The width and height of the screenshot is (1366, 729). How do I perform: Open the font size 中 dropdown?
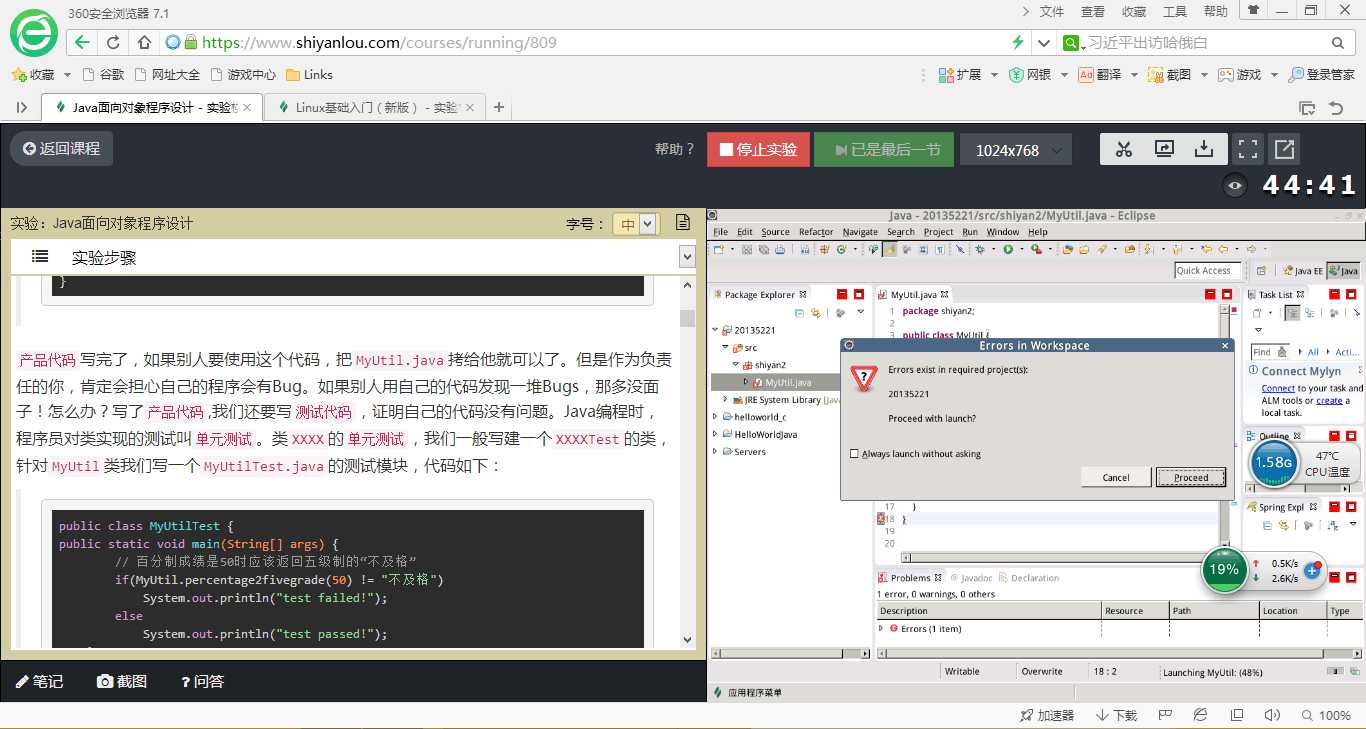[636, 224]
